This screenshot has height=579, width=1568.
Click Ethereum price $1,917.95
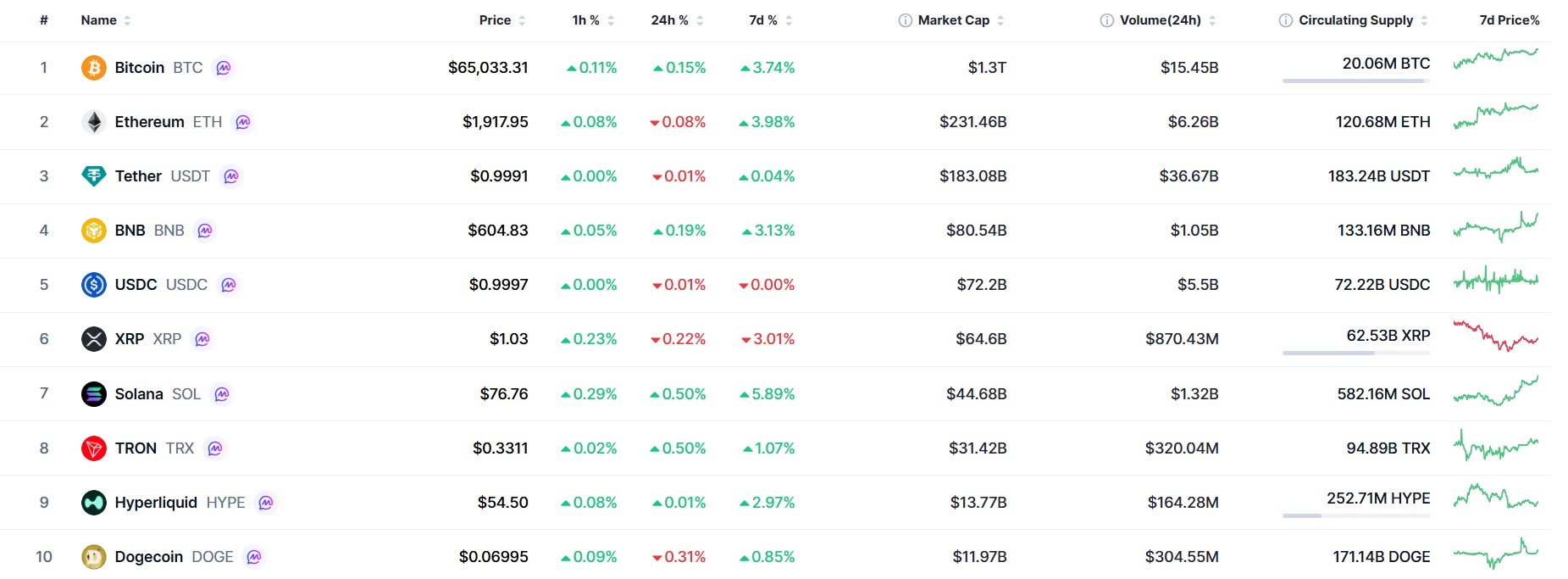[x=496, y=122]
